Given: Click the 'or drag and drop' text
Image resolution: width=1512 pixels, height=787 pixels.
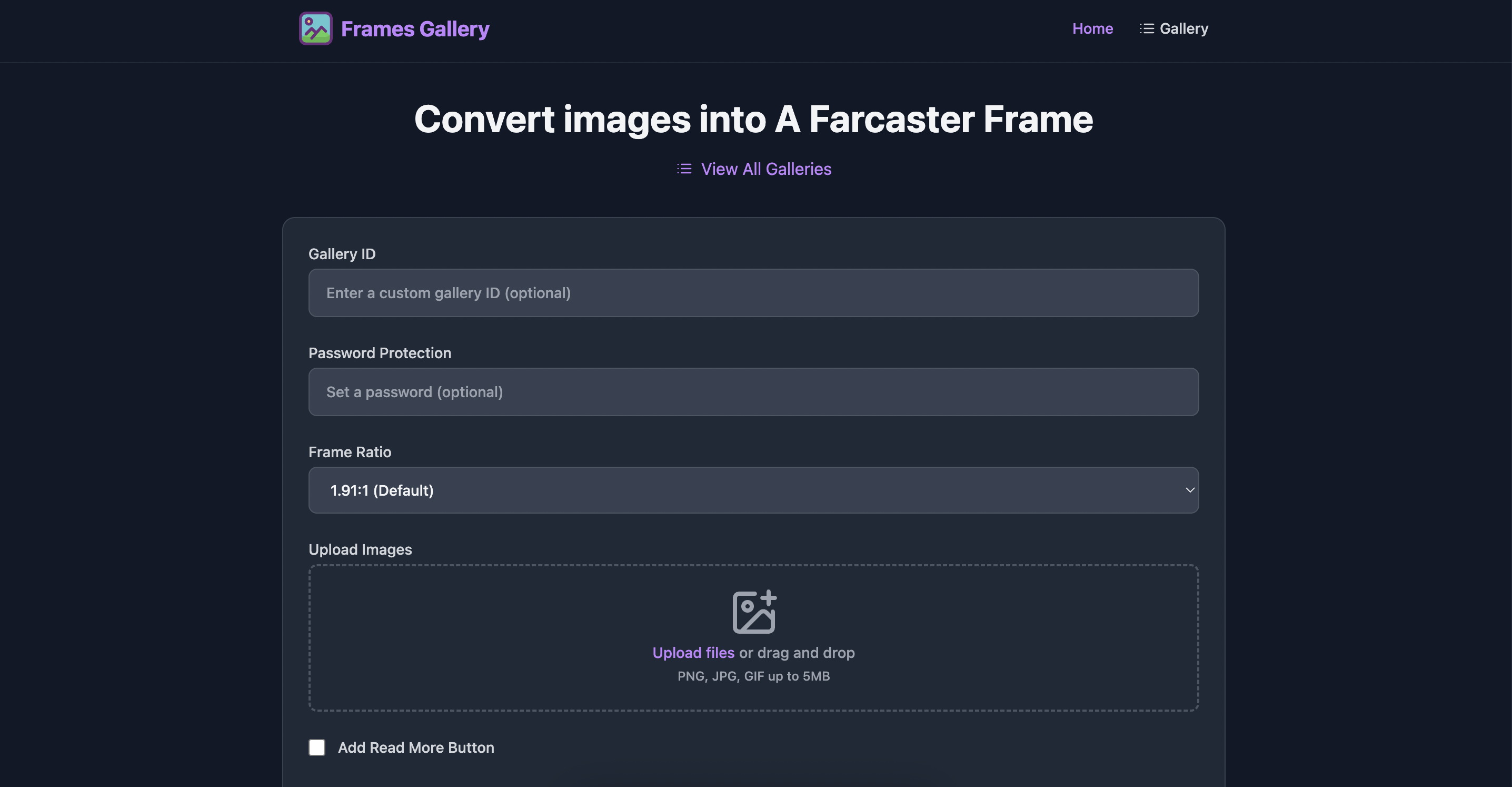Looking at the screenshot, I should [797, 653].
